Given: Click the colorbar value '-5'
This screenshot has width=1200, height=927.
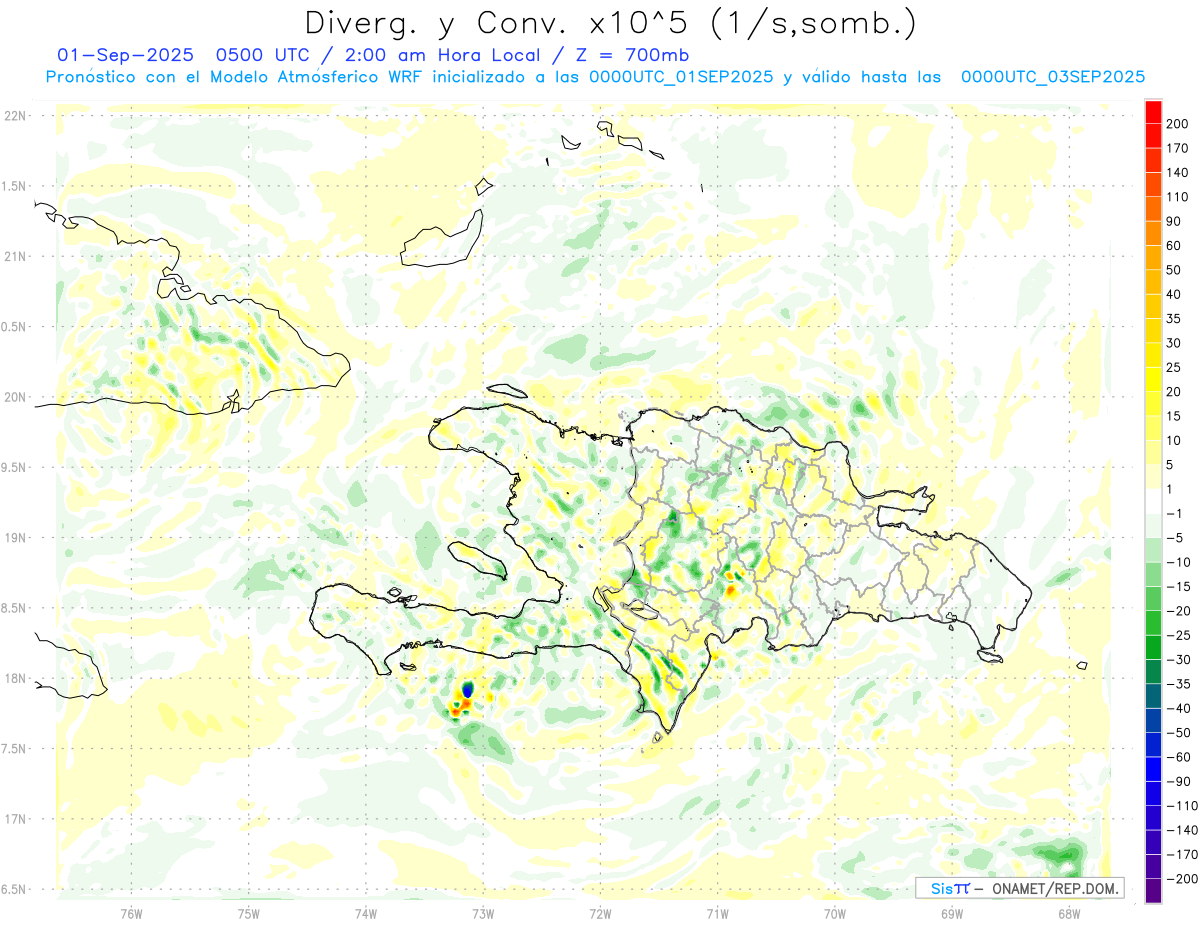Looking at the screenshot, I should pyautogui.click(x=1174, y=538).
